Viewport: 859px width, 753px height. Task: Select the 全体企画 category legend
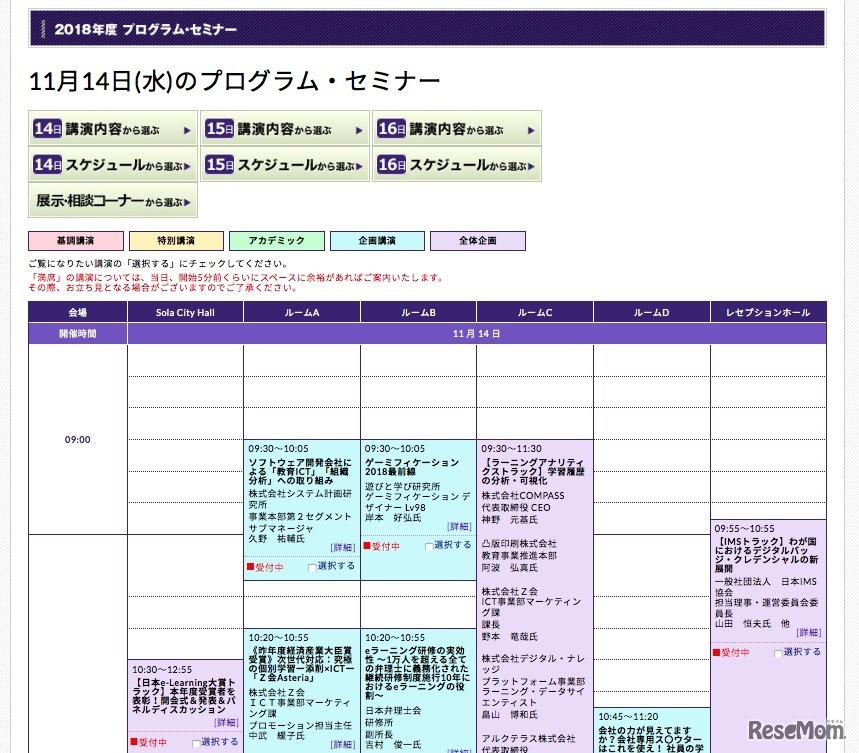[x=477, y=240]
